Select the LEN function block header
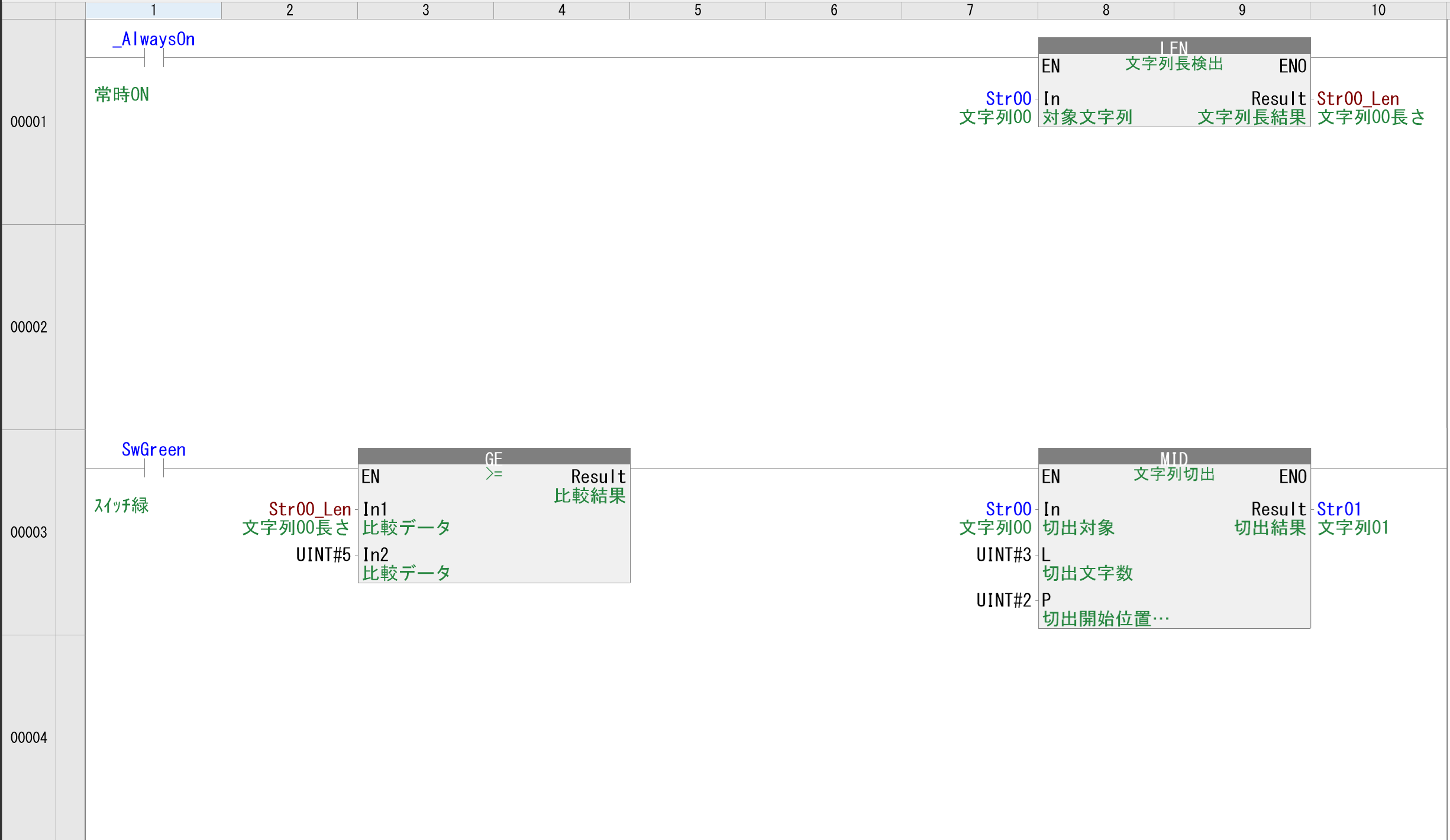This screenshot has height=840, width=1450. coord(1174,46)
